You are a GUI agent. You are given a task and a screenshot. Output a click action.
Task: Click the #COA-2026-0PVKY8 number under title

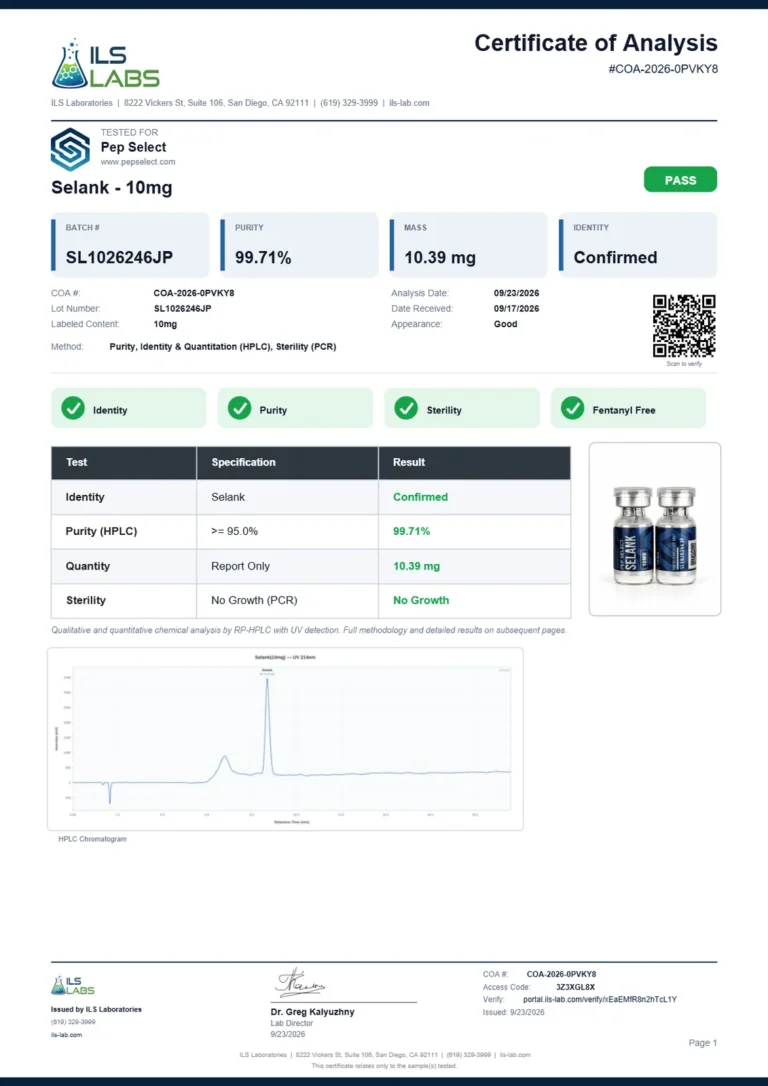tap(663, 69)
